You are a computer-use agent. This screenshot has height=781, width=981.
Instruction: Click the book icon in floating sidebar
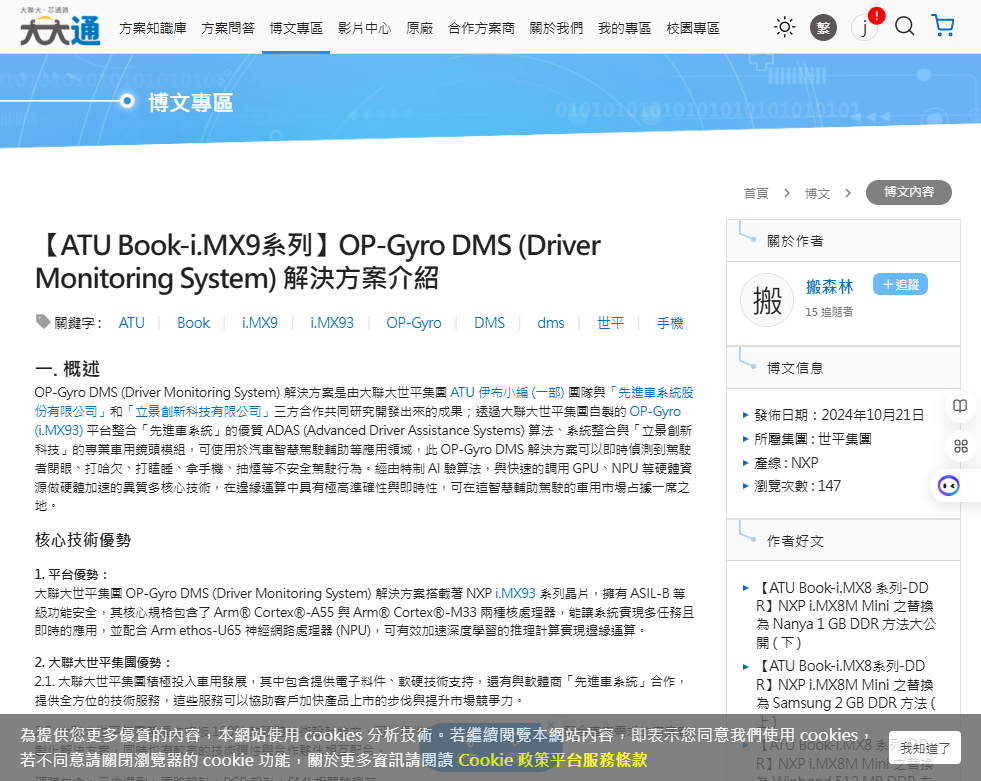960,406
